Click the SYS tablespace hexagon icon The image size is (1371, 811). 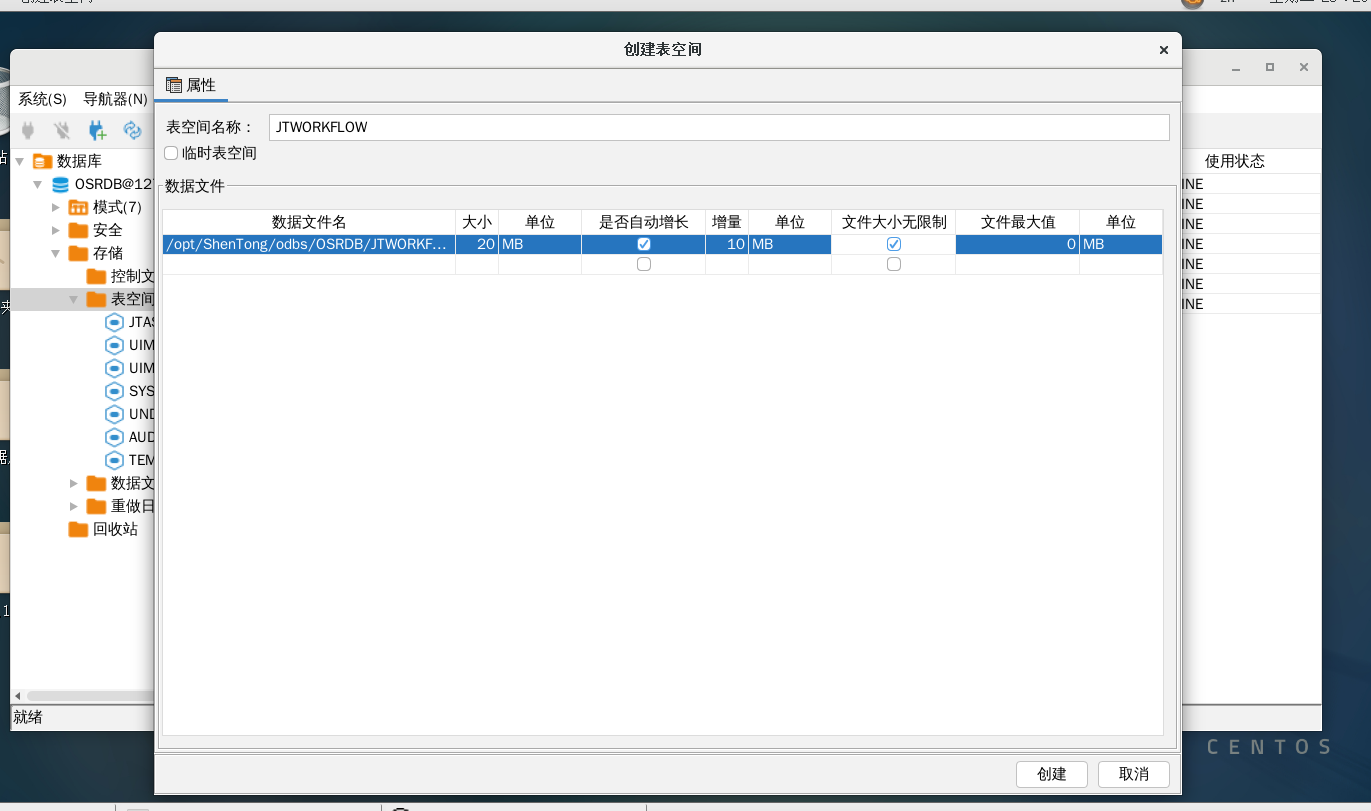coord(114,391)
